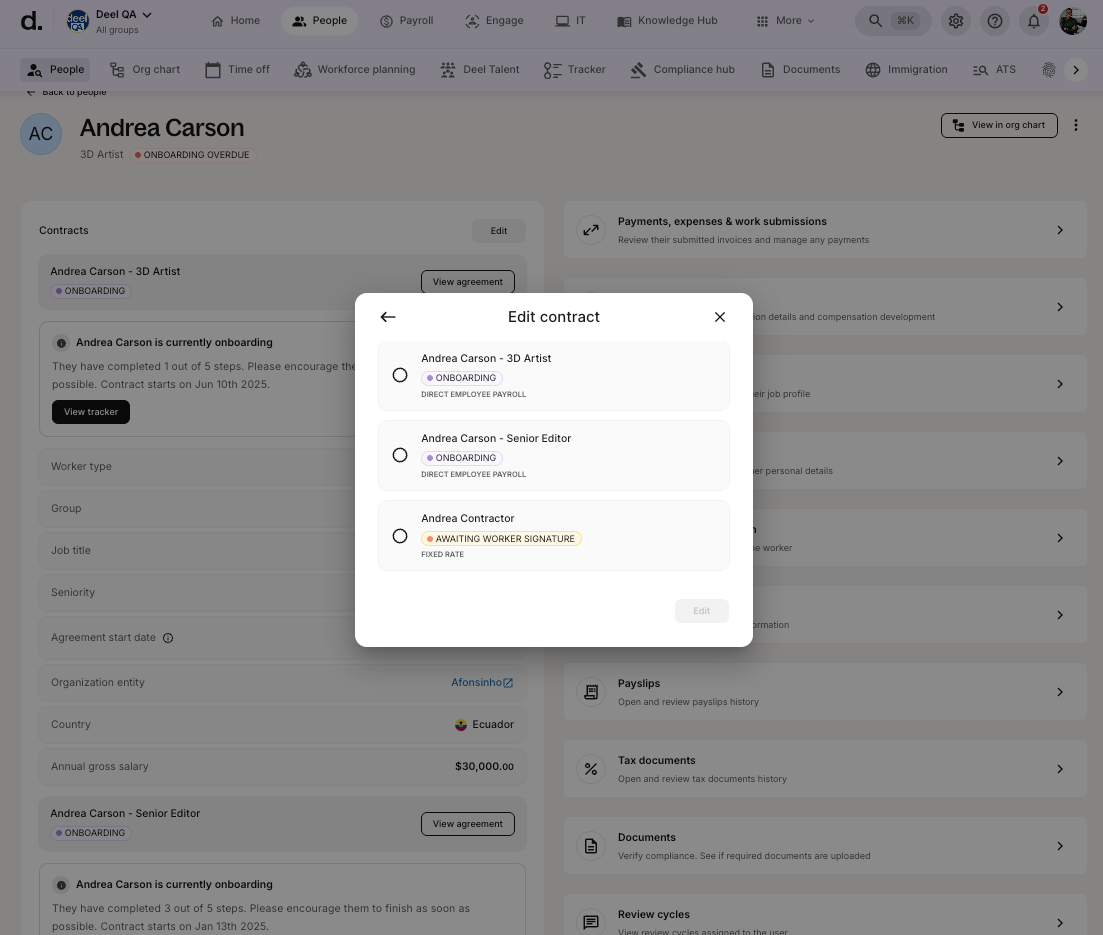Close the Edit contract dialog
This screenshot has height=935, width=1103.
click(719, 317)
